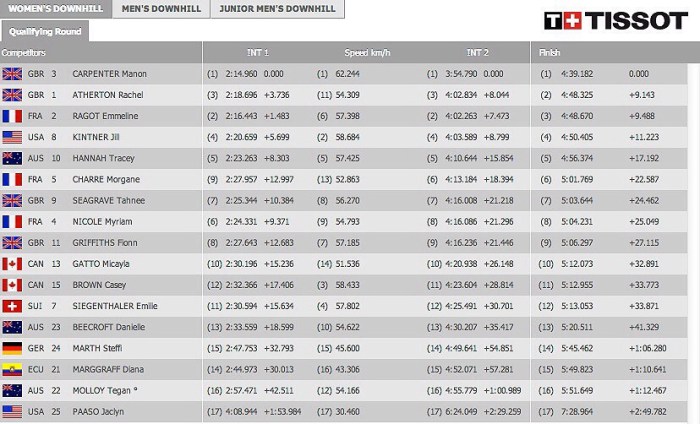Image resolution: width=700 pixels, height=424 pixels.
Task: Click the Finish column header
Action: pos(550,53)
